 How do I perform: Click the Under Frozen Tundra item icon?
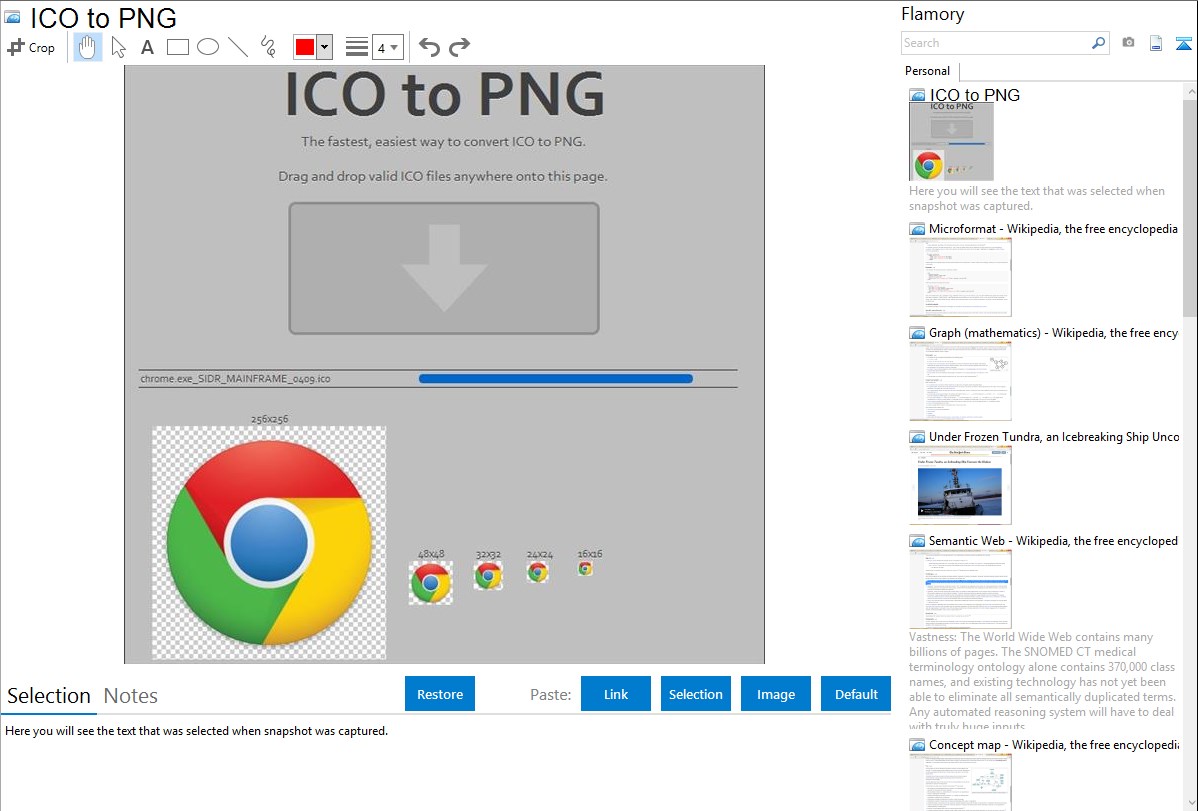(917, 437)
